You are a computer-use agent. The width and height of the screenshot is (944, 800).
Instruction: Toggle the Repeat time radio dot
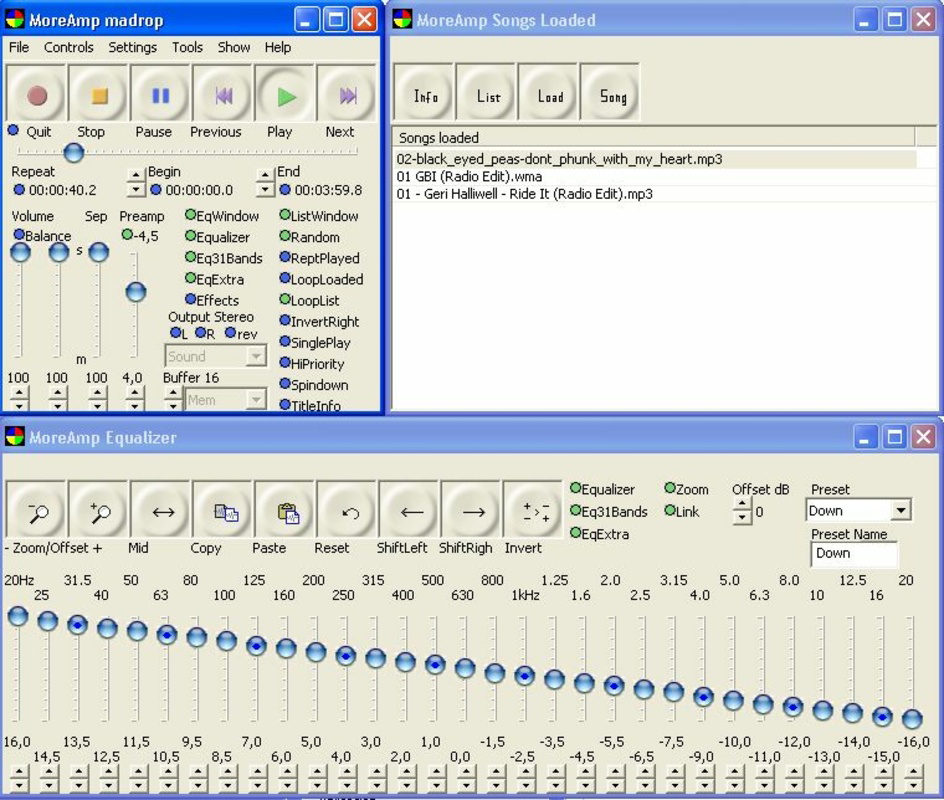point(19,190)
